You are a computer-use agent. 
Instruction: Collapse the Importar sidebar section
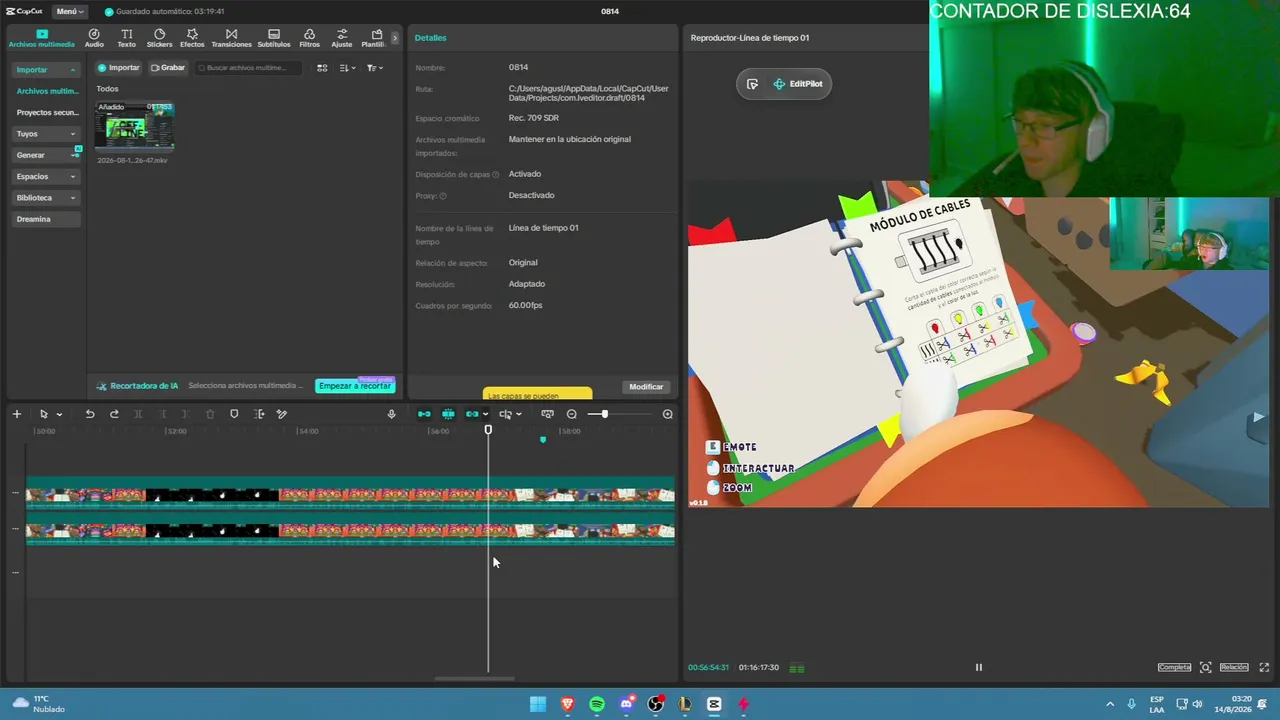[x=45, y=70]
